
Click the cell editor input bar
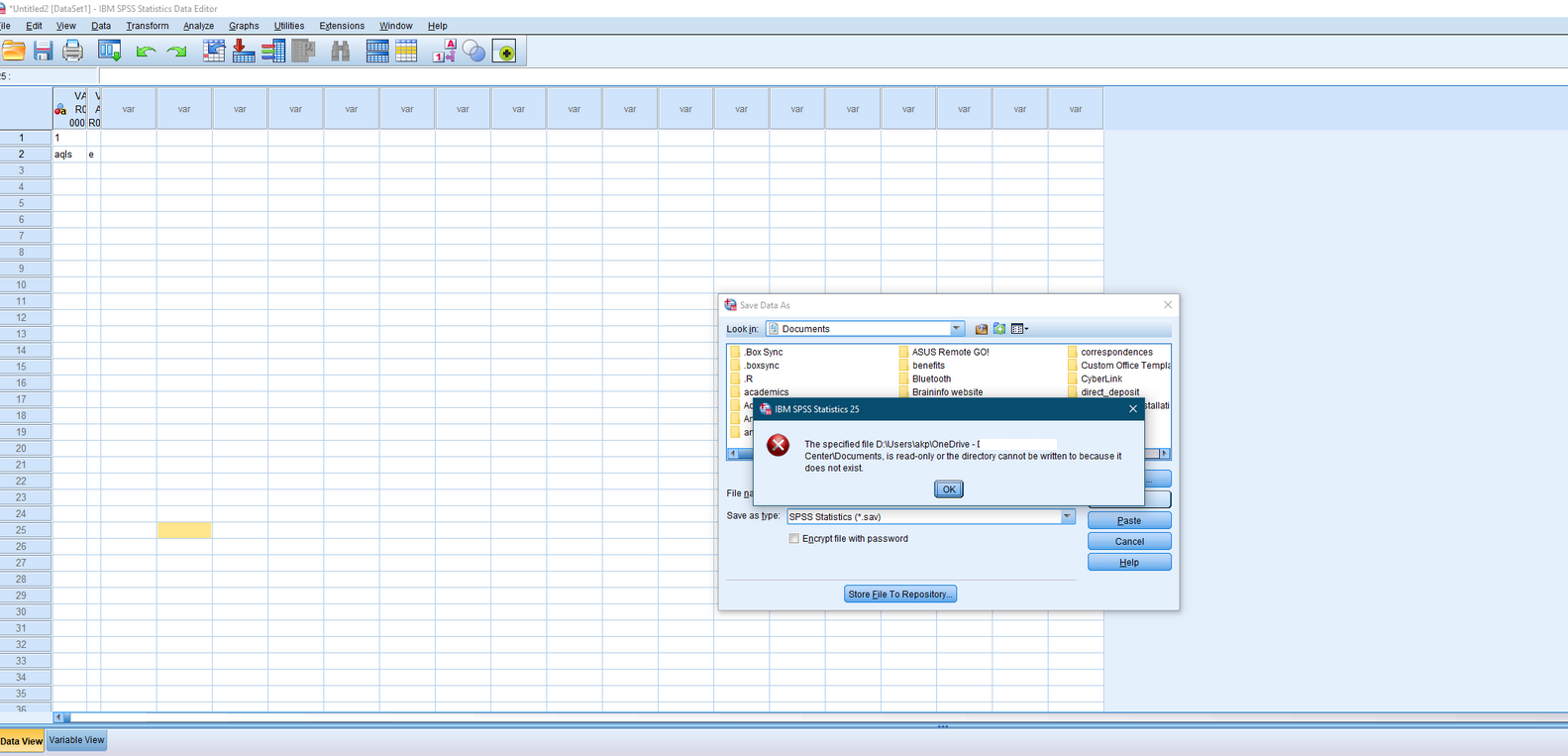tap(832, 76)
